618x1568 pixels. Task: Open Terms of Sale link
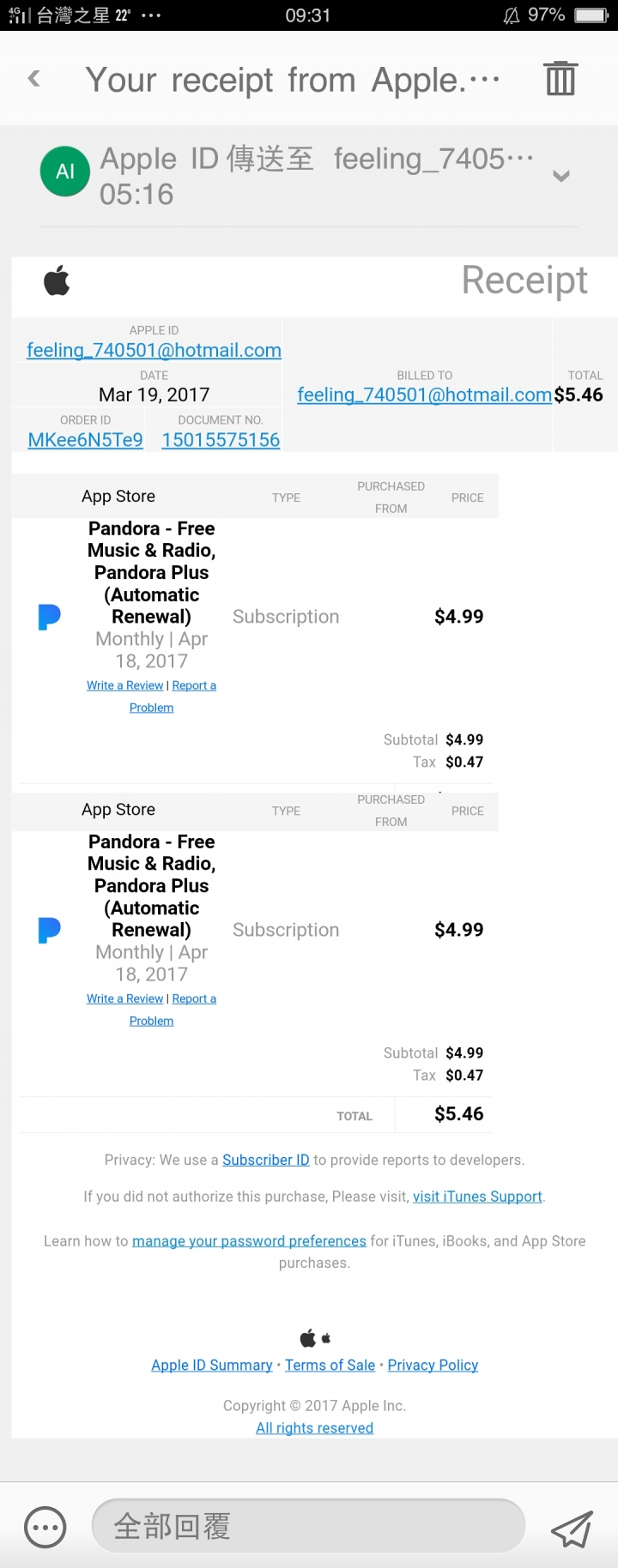tap(330, 1365)
